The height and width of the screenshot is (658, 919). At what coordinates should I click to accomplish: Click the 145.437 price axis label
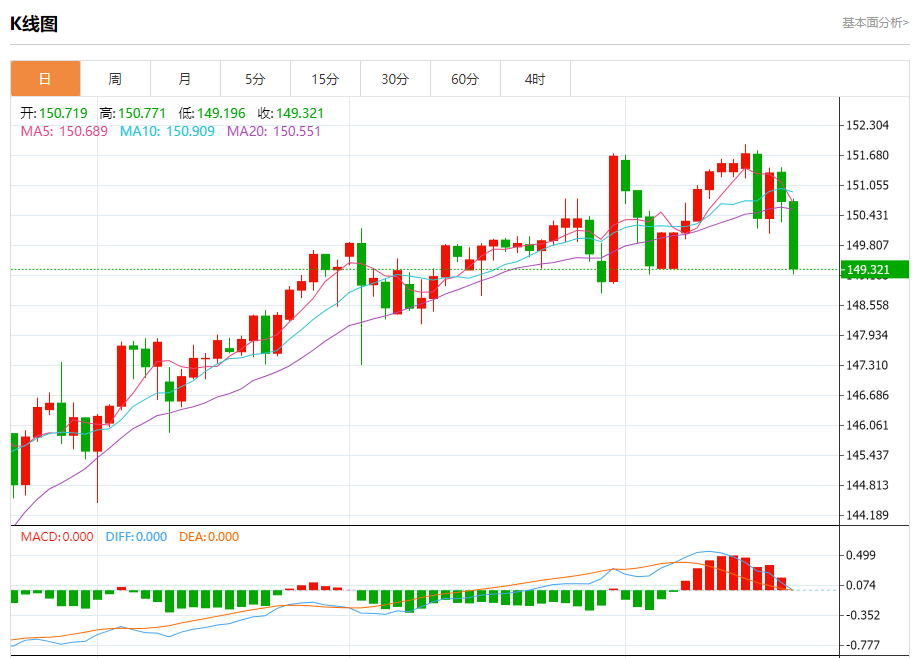(x=867, y=455)
